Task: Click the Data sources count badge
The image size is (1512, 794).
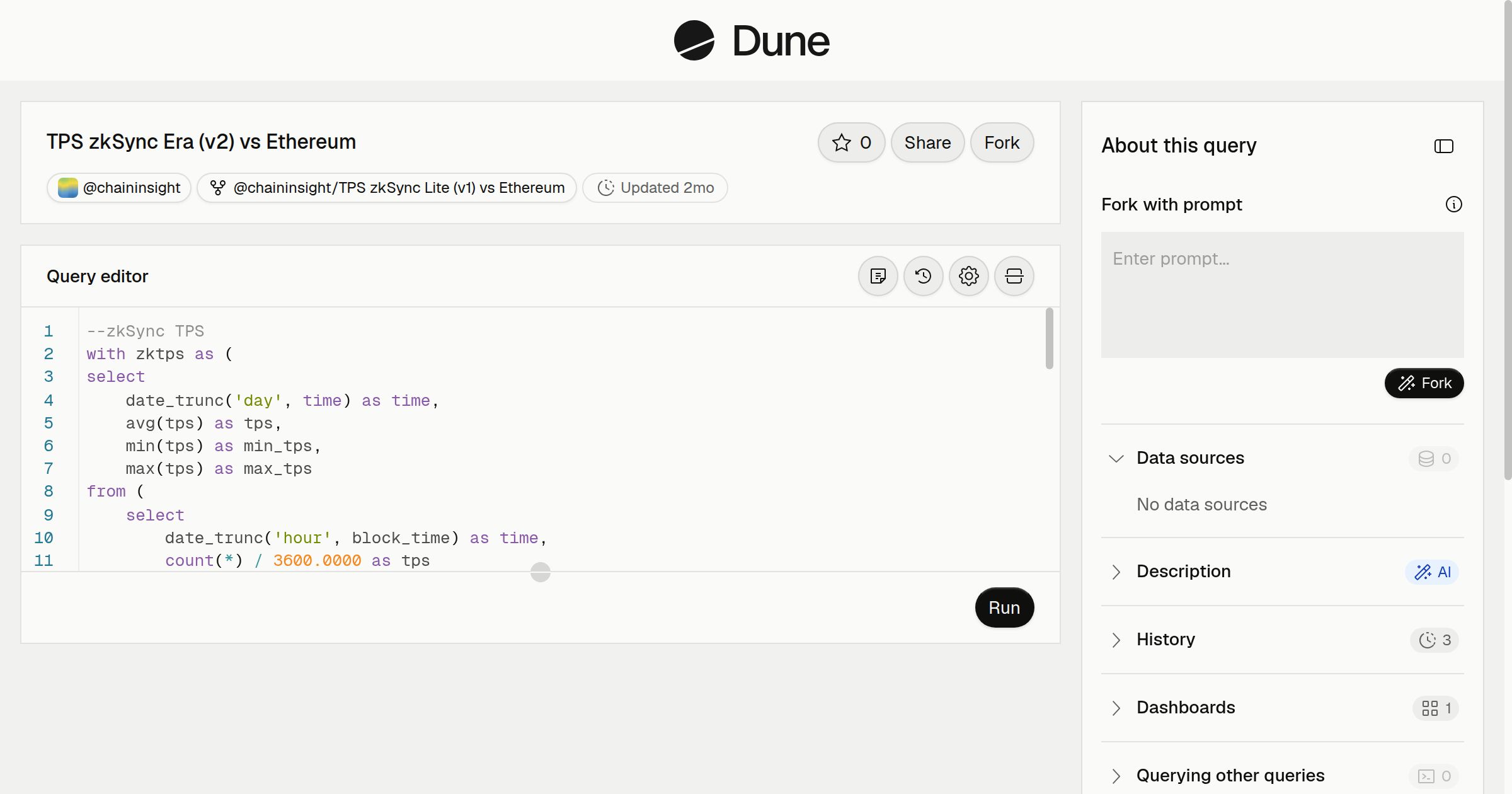Action: (1433, 459)
